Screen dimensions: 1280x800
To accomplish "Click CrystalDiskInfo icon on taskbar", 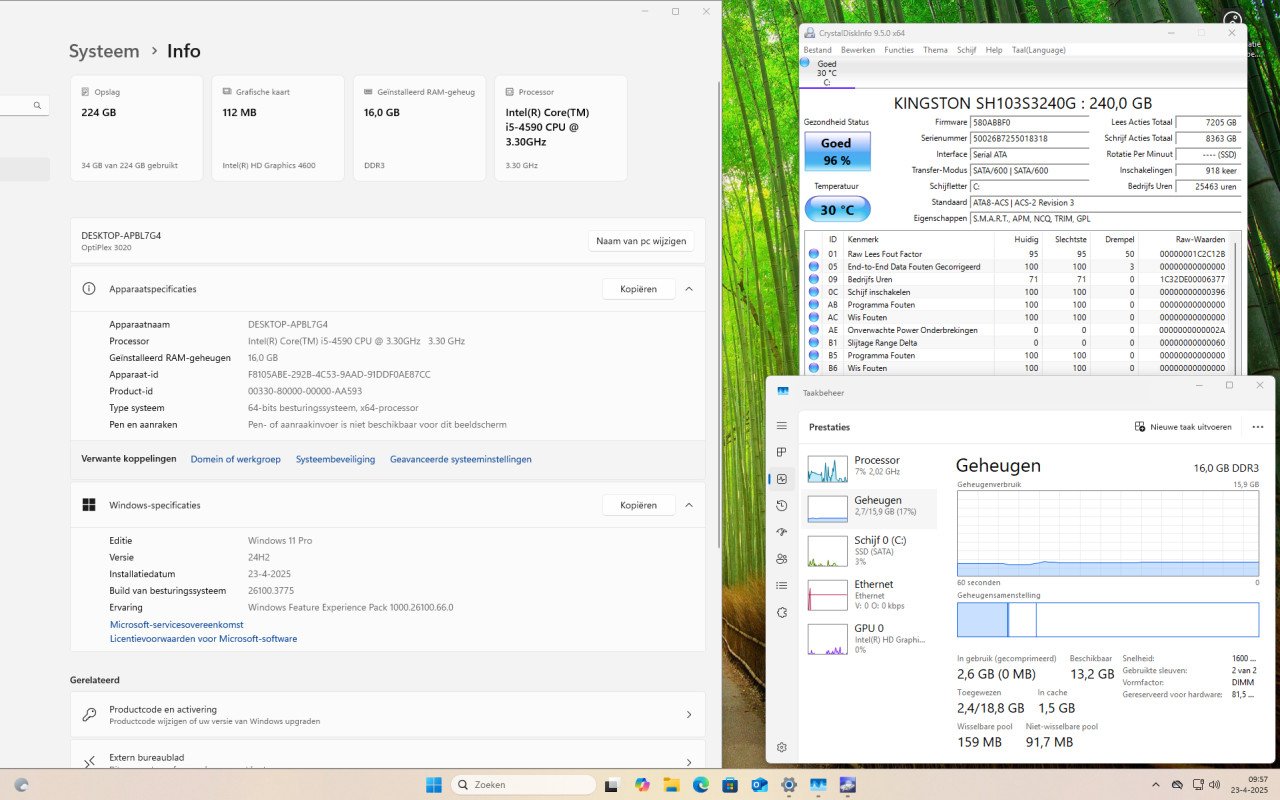I will pos(847,785).
